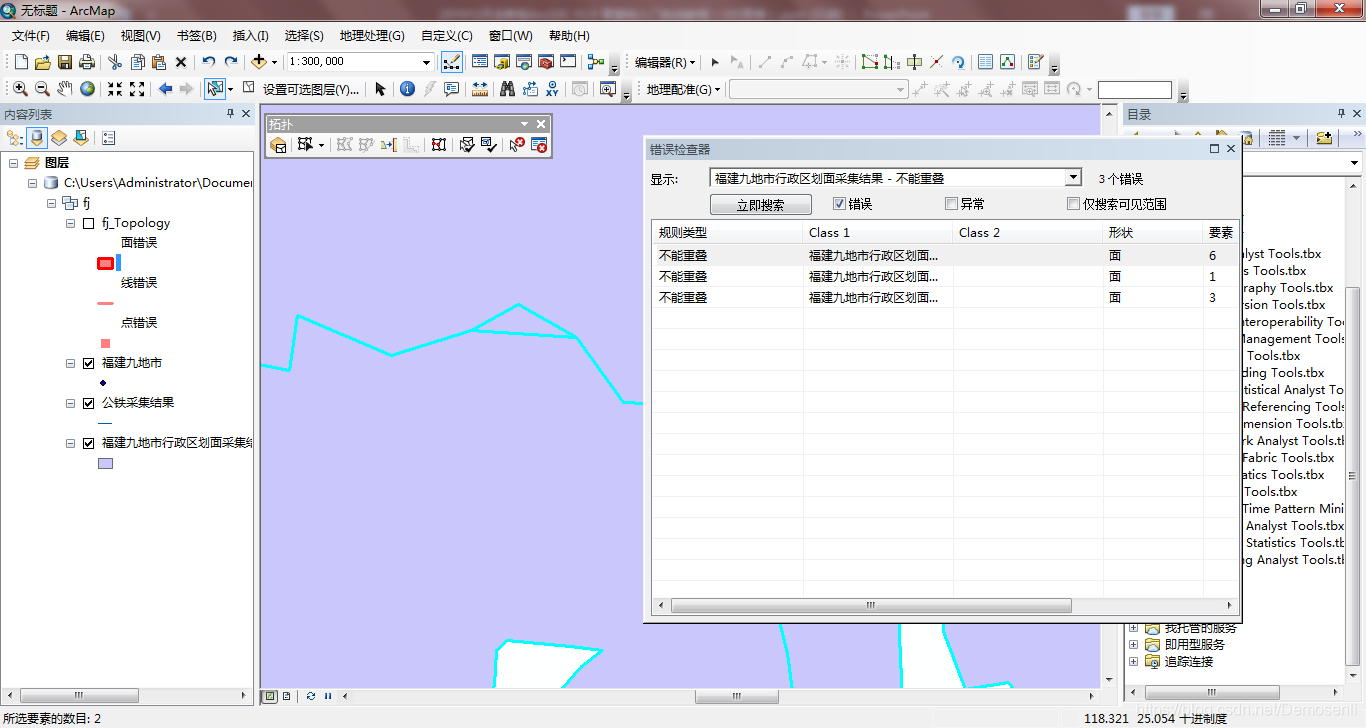Viewport: 1366px width, 728px height.
Task: Open the map scale dropdown 1:300,000
Action: [426, 62]
